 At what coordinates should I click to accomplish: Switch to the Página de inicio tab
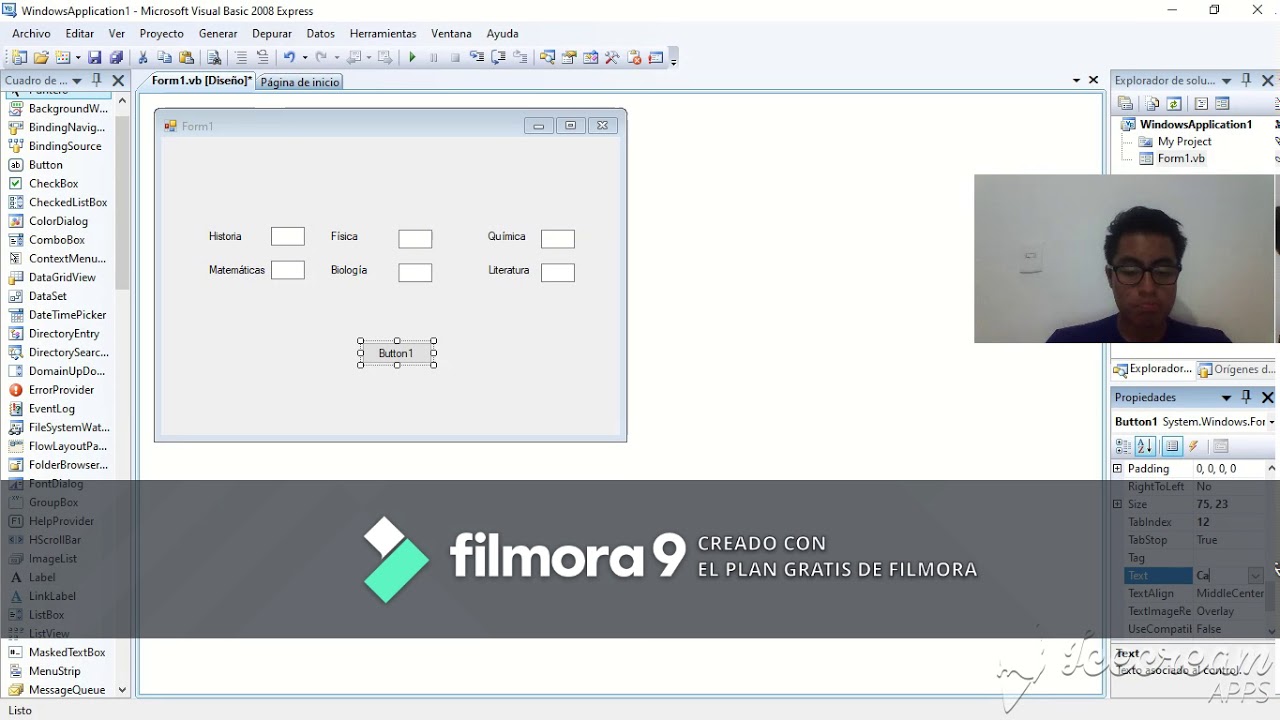click(x=300, y=82)
